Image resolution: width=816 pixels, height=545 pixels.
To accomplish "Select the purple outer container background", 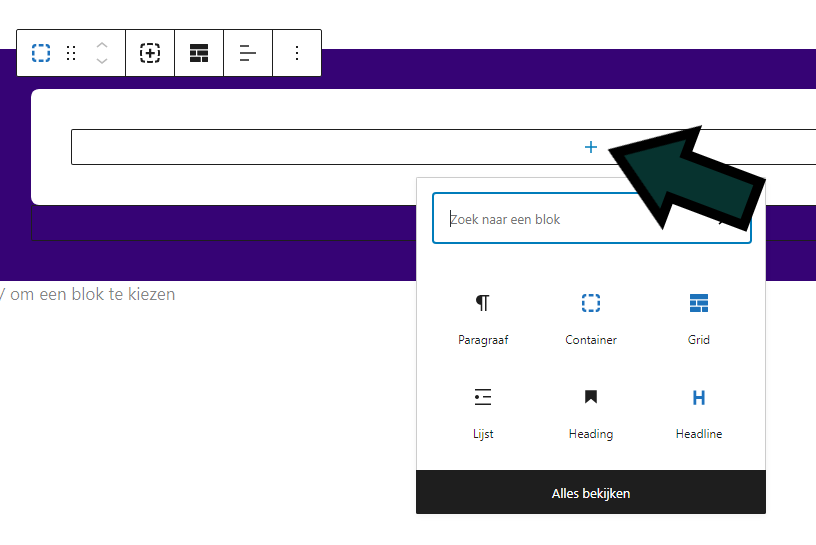I will click(x=200, y=258).
